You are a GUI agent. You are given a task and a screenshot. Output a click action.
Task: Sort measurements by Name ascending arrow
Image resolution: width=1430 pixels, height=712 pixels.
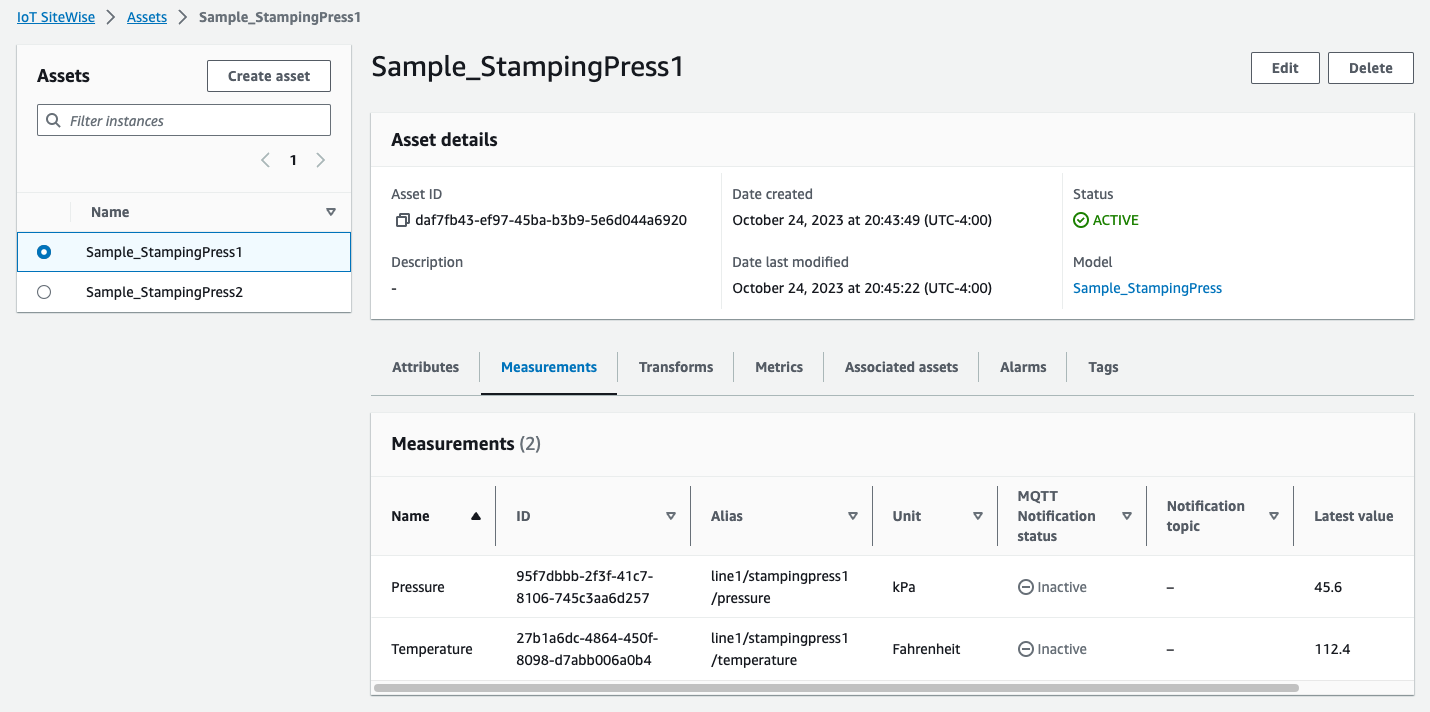[476, 516]
